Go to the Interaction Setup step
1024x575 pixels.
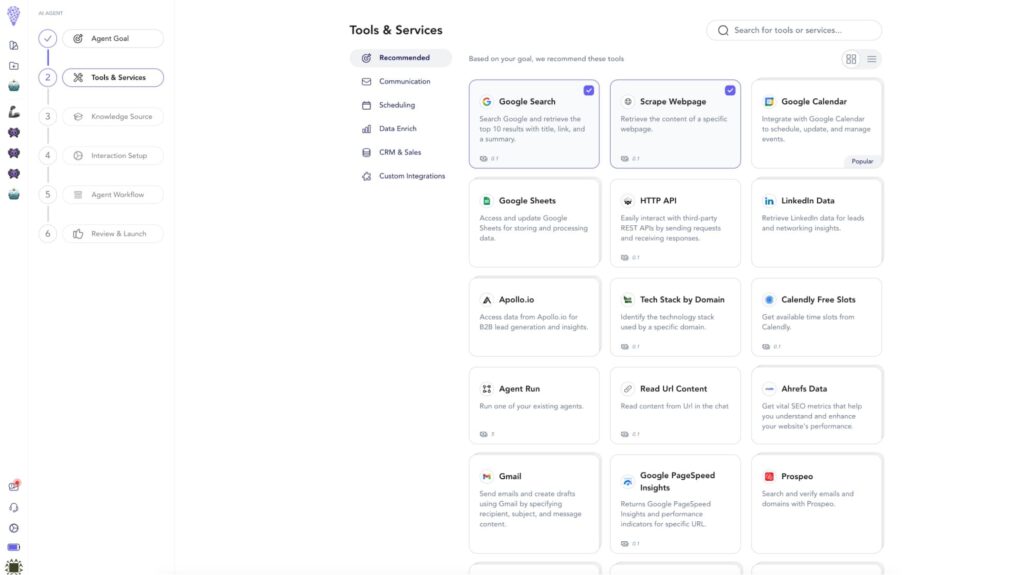pyautogui.click(x=113, y=156)
